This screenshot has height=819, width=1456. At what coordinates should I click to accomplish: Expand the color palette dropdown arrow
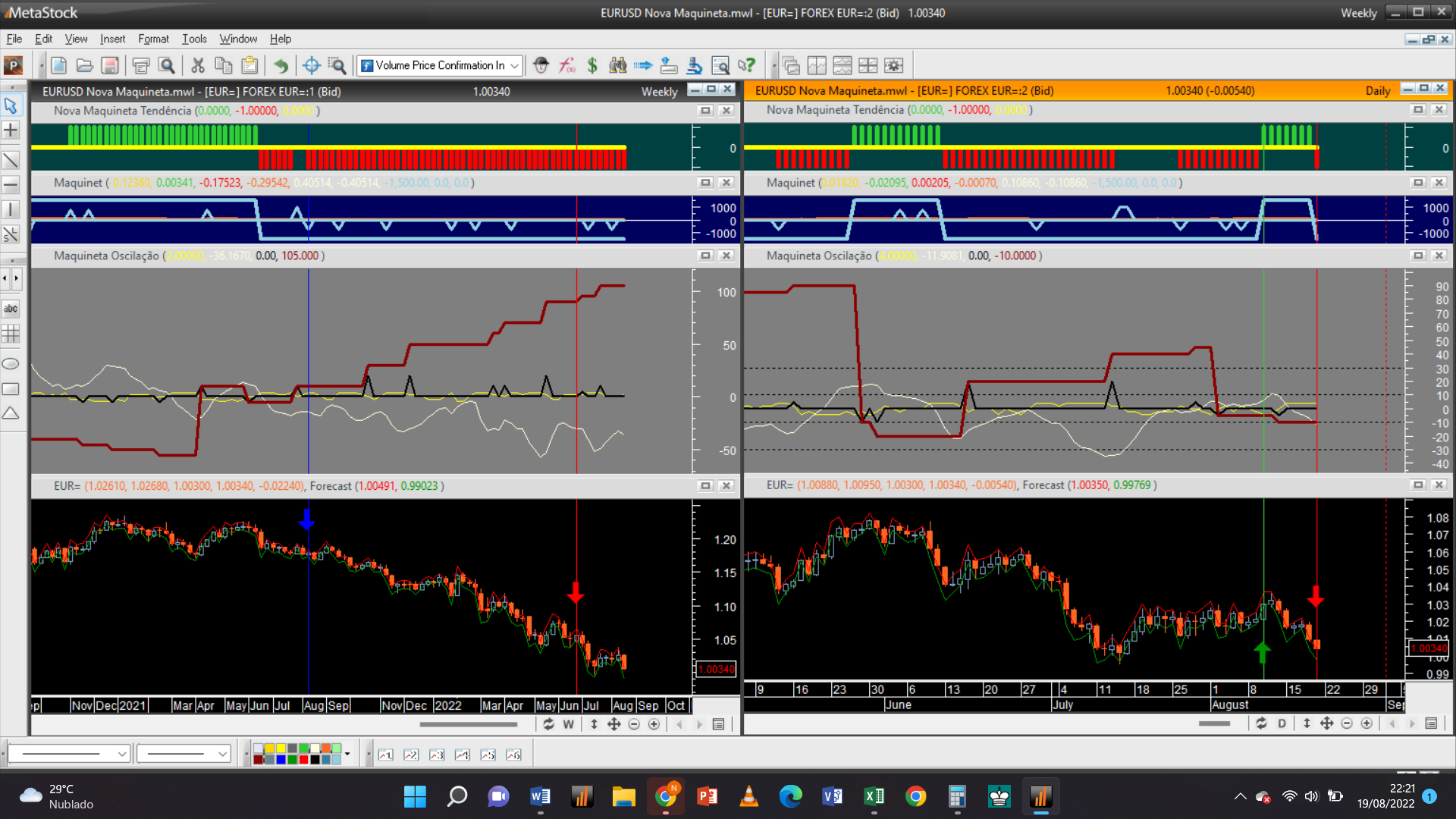coord(347,754)
